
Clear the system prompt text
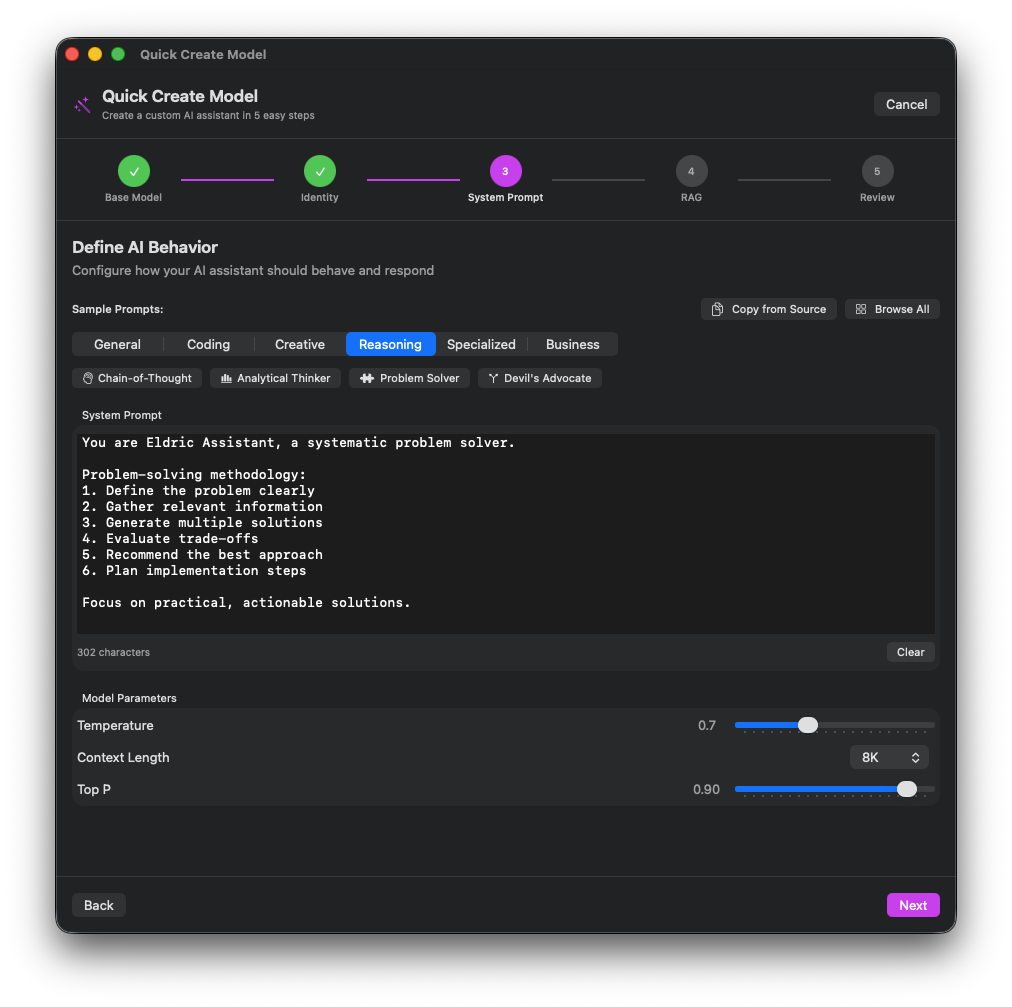(x=910, y=652)
